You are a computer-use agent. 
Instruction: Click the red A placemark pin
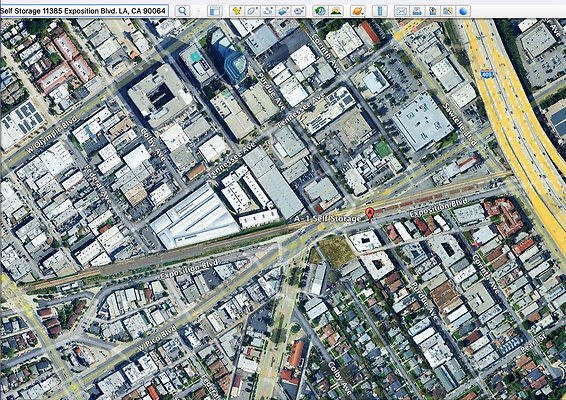pyautogui.click(x=369, y=214)
